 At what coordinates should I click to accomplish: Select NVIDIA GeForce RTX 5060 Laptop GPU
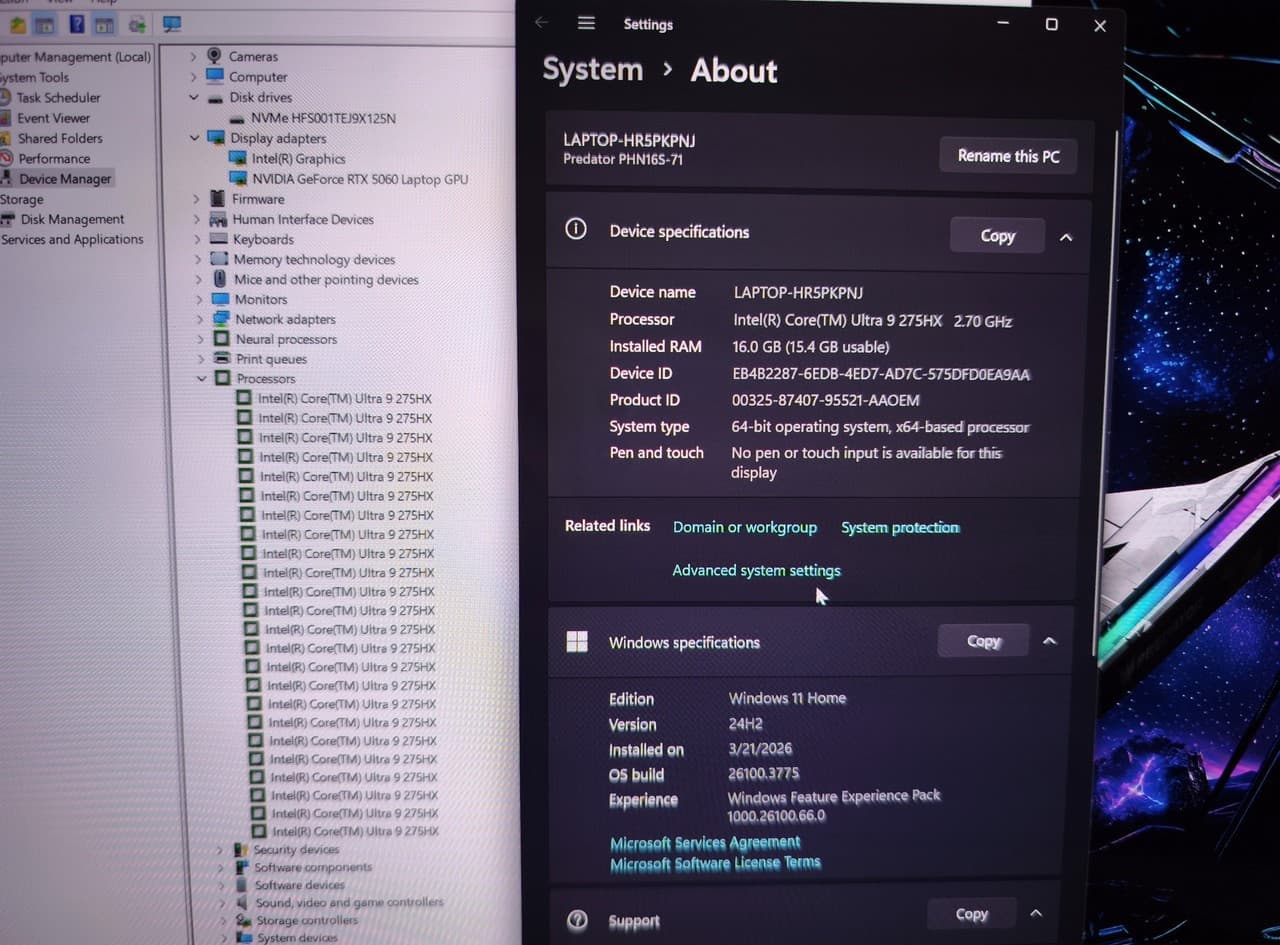point(360,179)
